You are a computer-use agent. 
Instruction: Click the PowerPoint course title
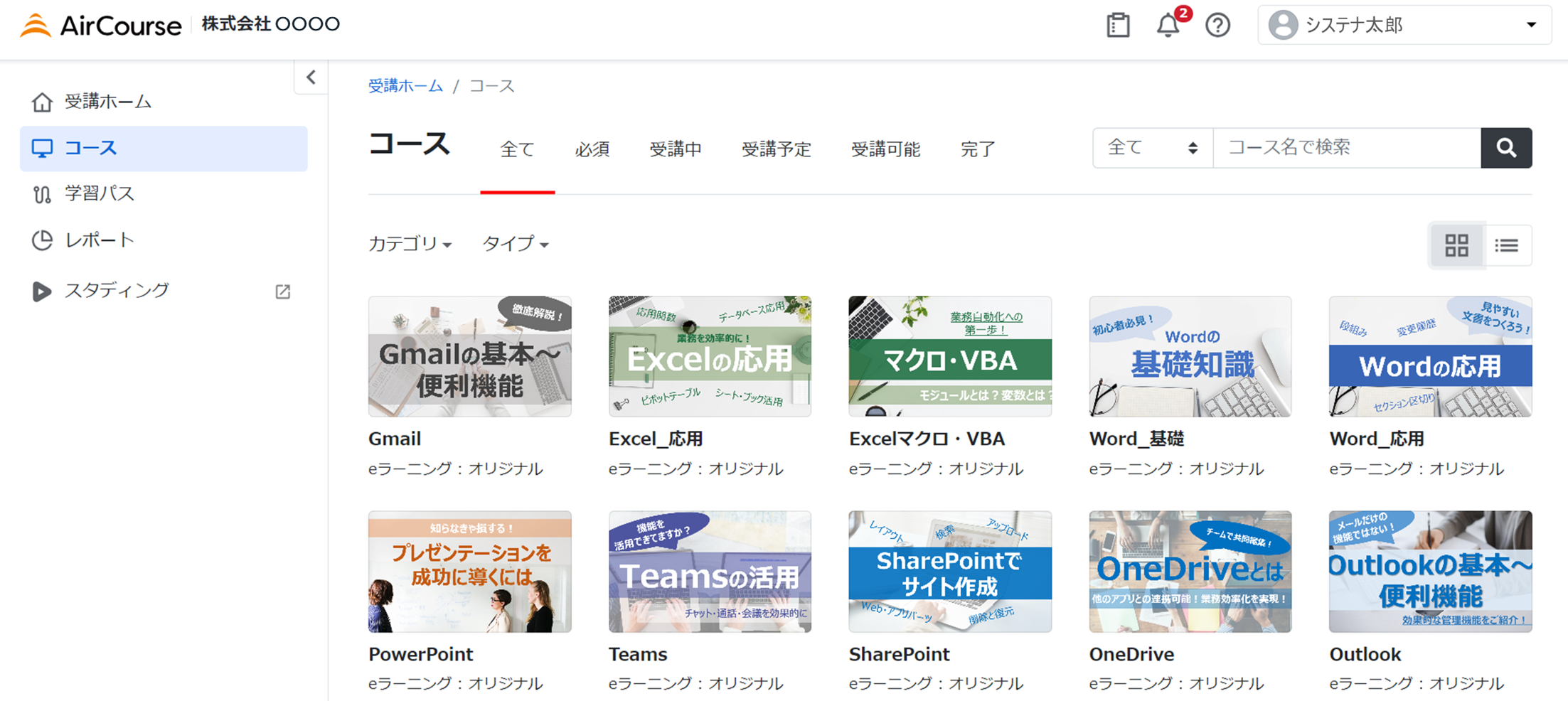[x=421, y=654]
